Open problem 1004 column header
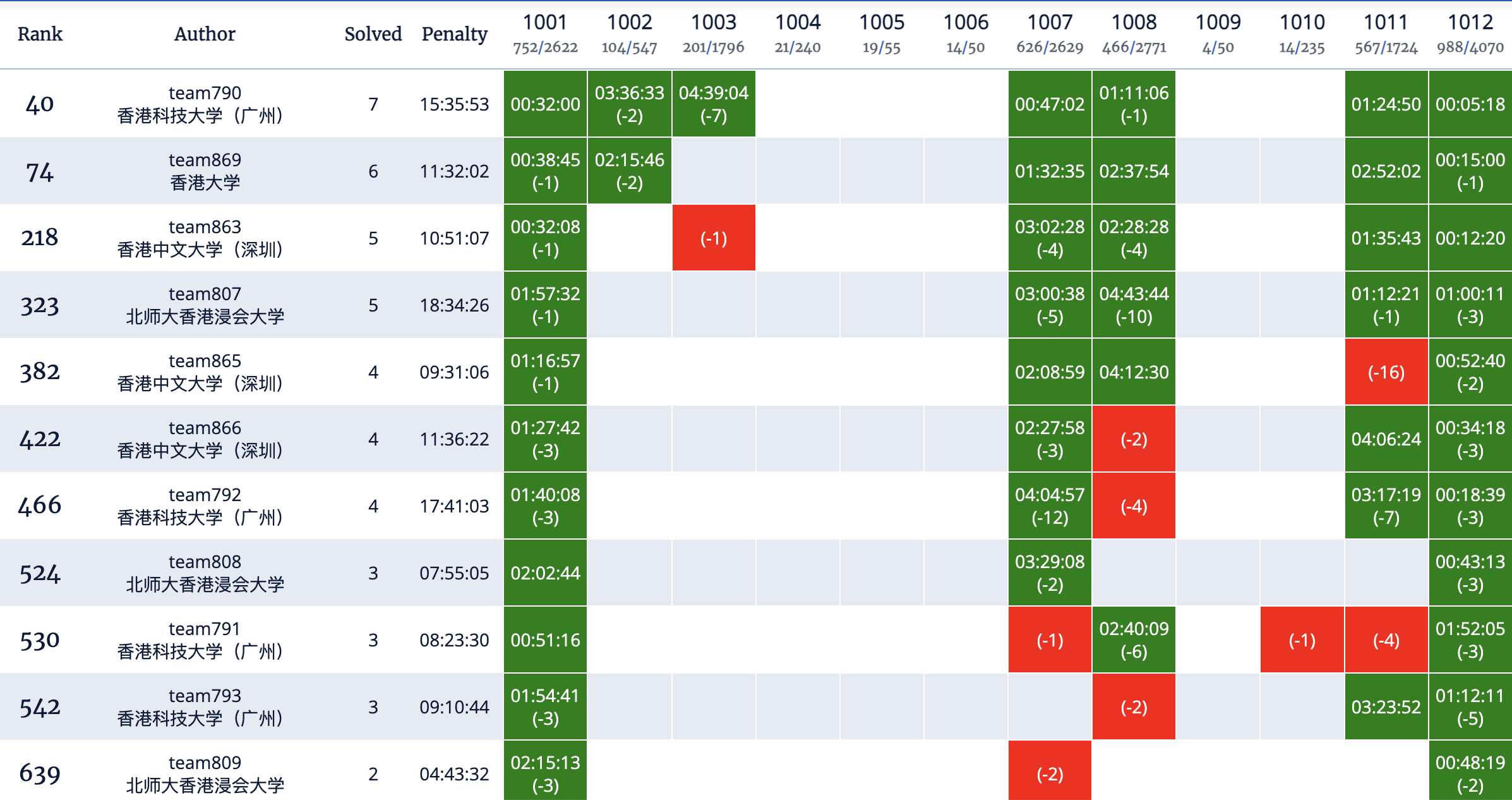This screenshot has width=1512, height=800. (x=798, y=34)
